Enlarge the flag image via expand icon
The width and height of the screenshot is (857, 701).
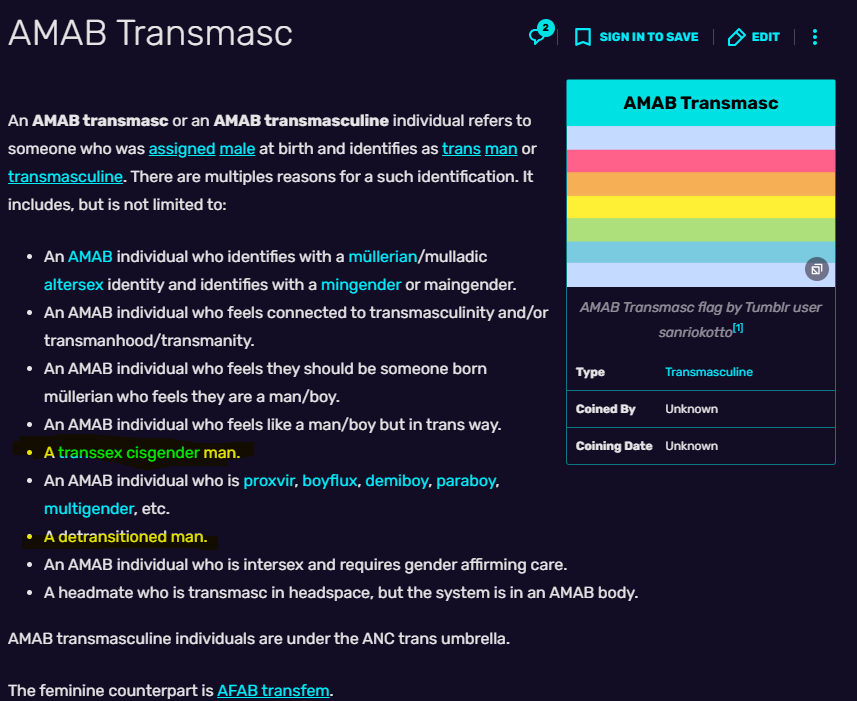click(817, 269)
